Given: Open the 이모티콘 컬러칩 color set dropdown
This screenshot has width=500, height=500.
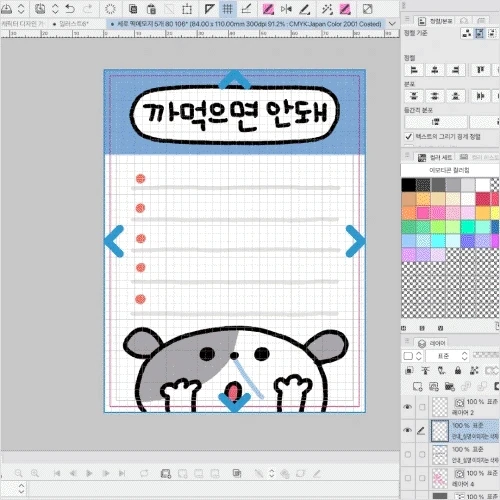Looking at the screenshot, I should [x=450, y=170].
